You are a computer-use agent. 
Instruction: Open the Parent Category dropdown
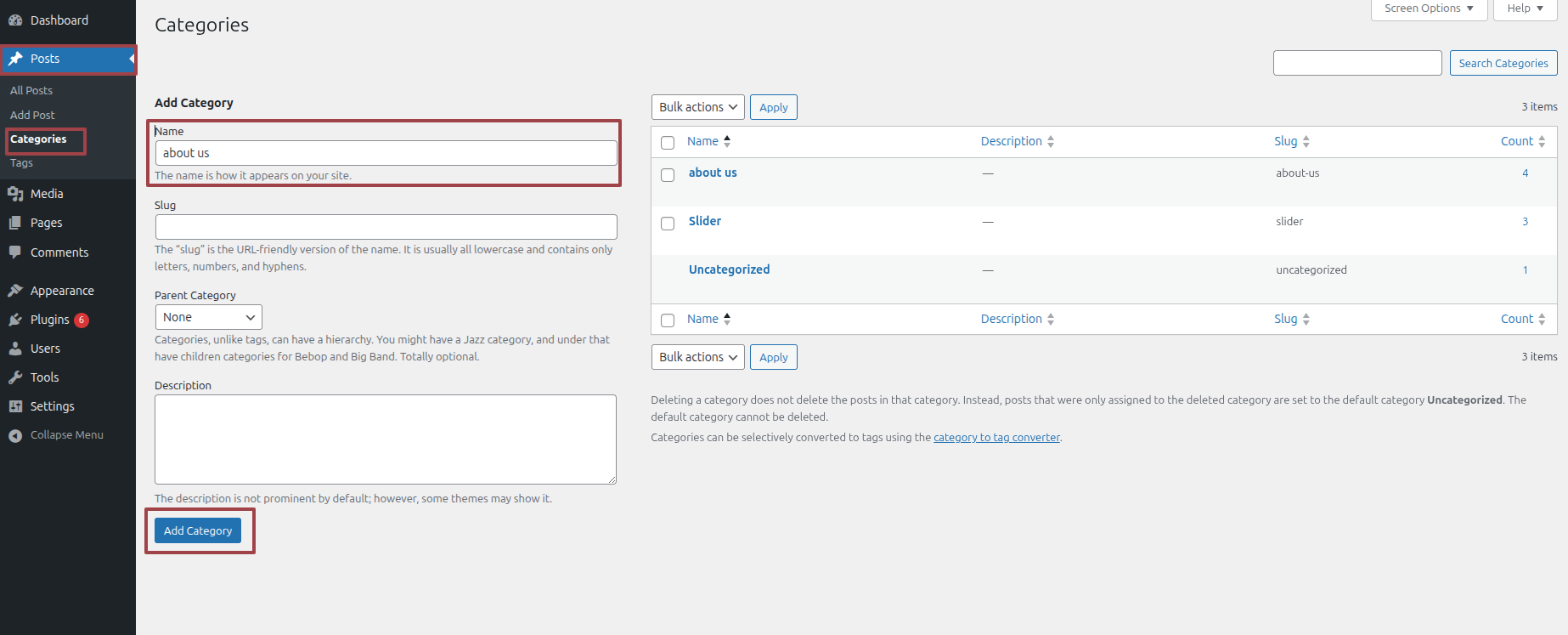(208, 317)
